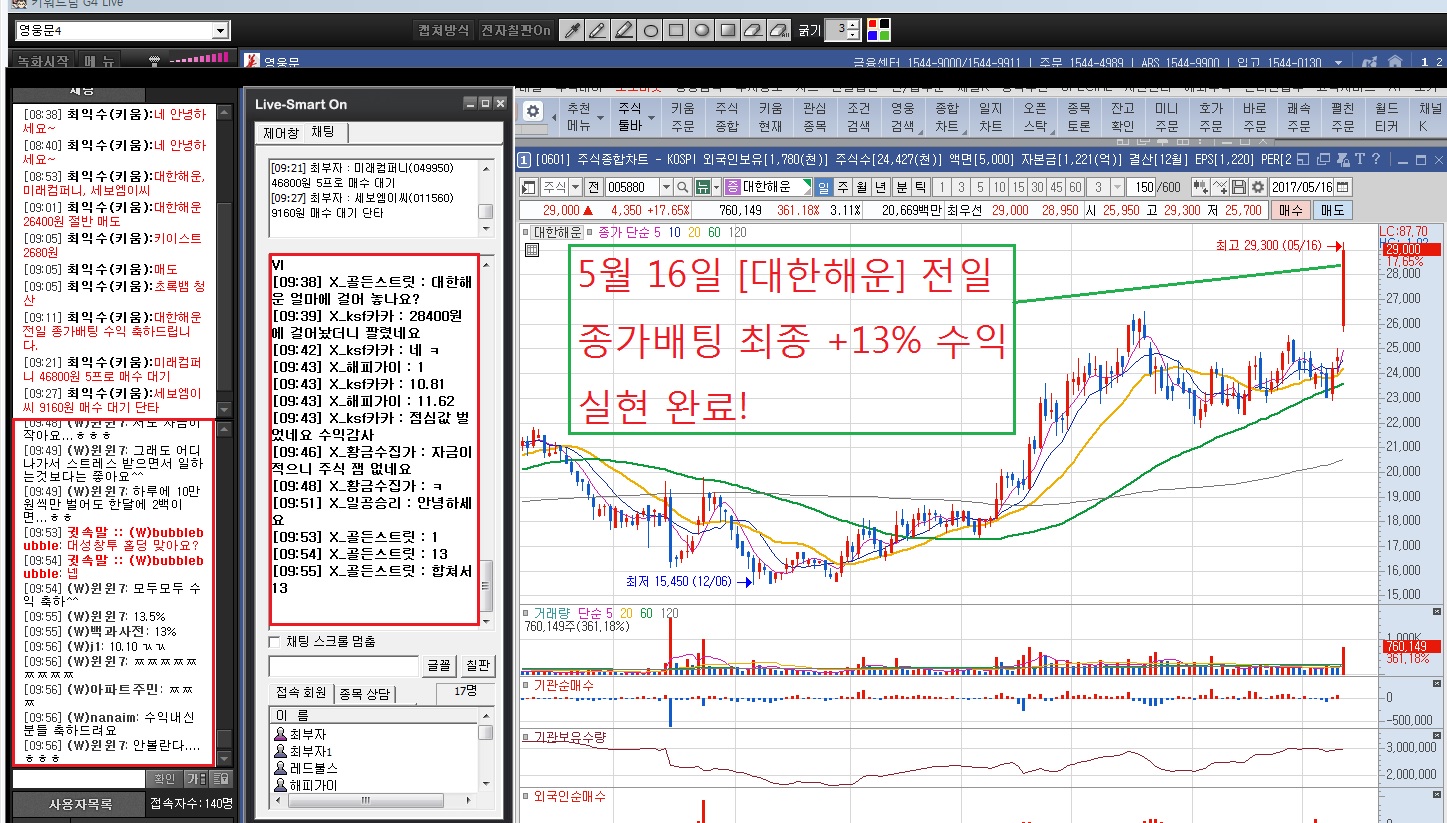Toggle the 전자칠판On electronic board button

pos(515,31)
